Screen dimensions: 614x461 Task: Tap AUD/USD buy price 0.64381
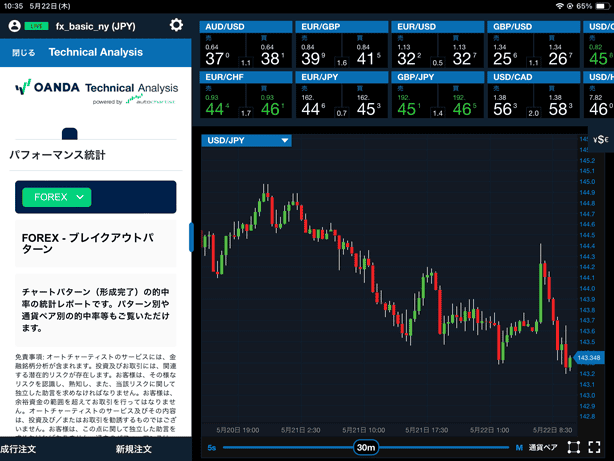269,51
